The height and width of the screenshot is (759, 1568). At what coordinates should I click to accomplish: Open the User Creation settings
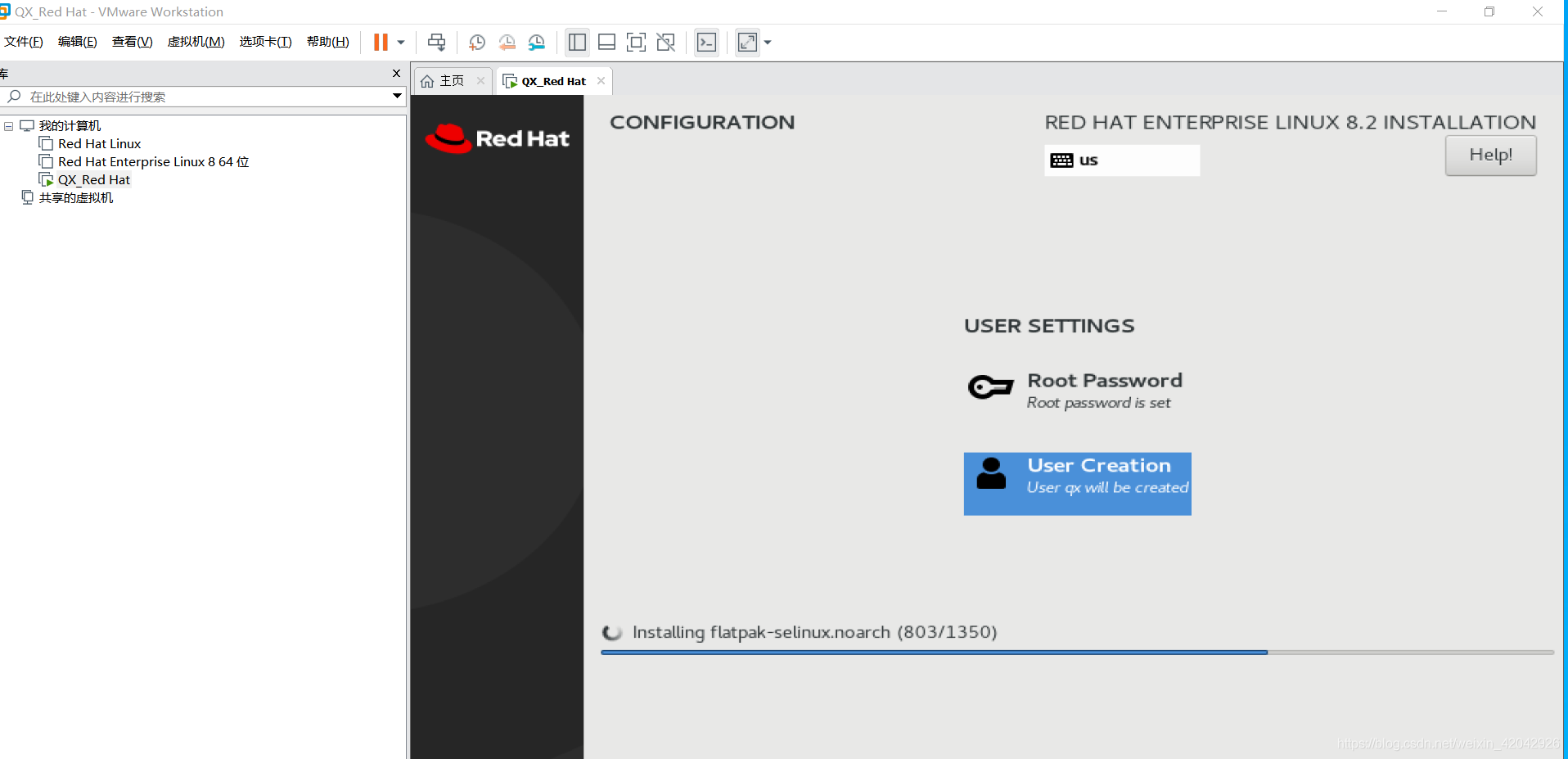click(1077, 484)
